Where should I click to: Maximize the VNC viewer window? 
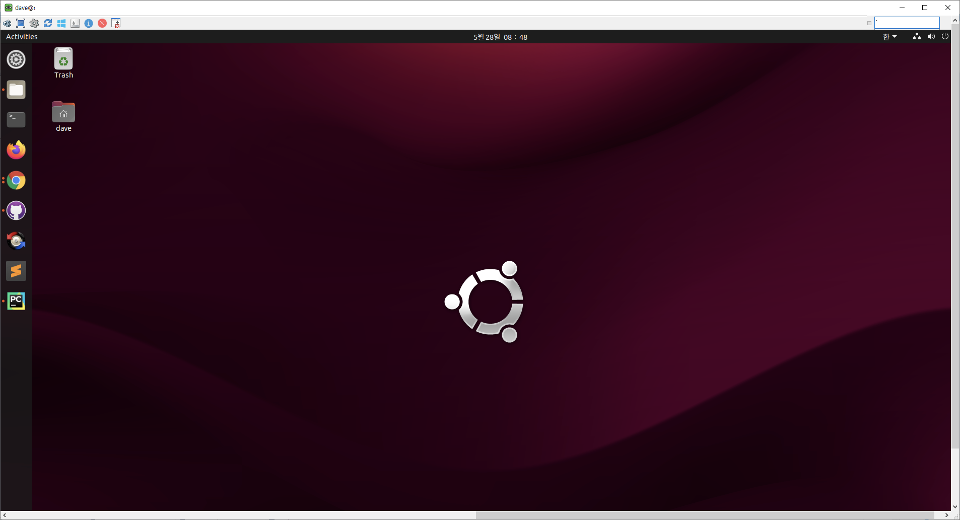[x=924, y=7]
